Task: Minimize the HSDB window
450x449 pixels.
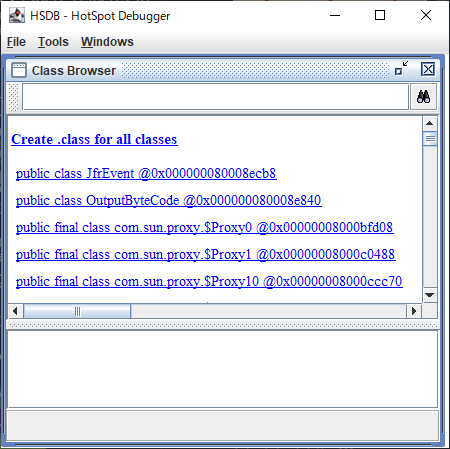Action: [x=335, y=15]
